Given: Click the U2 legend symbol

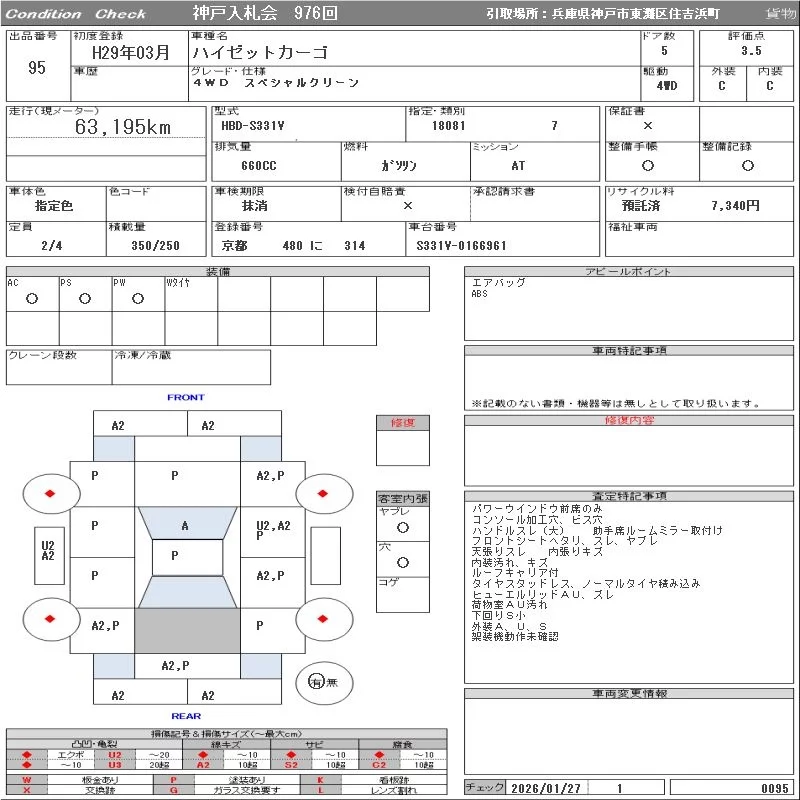Looking at the screenshot, I should click(x=115, y=755).
